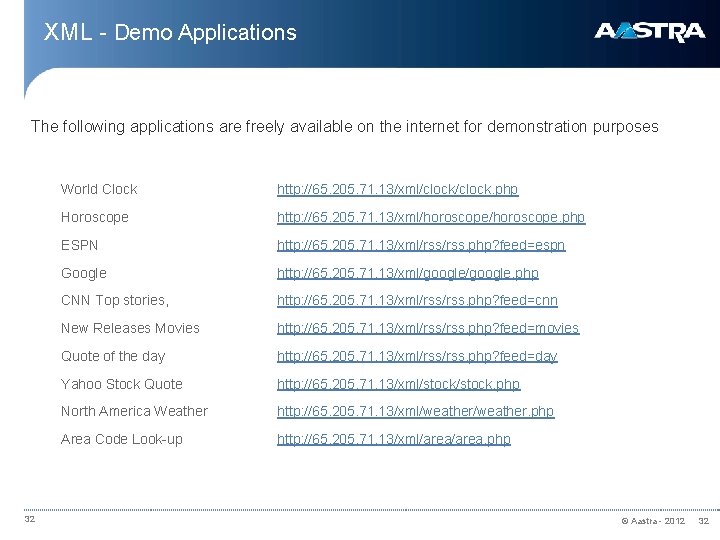Select the 'Area Code Look-up' label

click(x=122, y=439)
